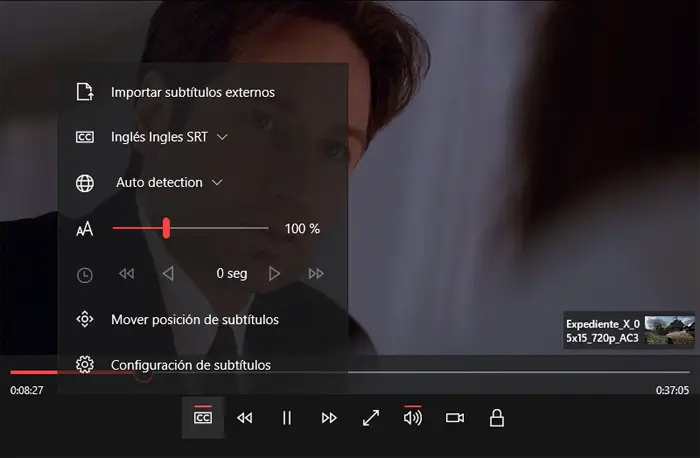Skip forward with fast-forward button

coord(329,418)
